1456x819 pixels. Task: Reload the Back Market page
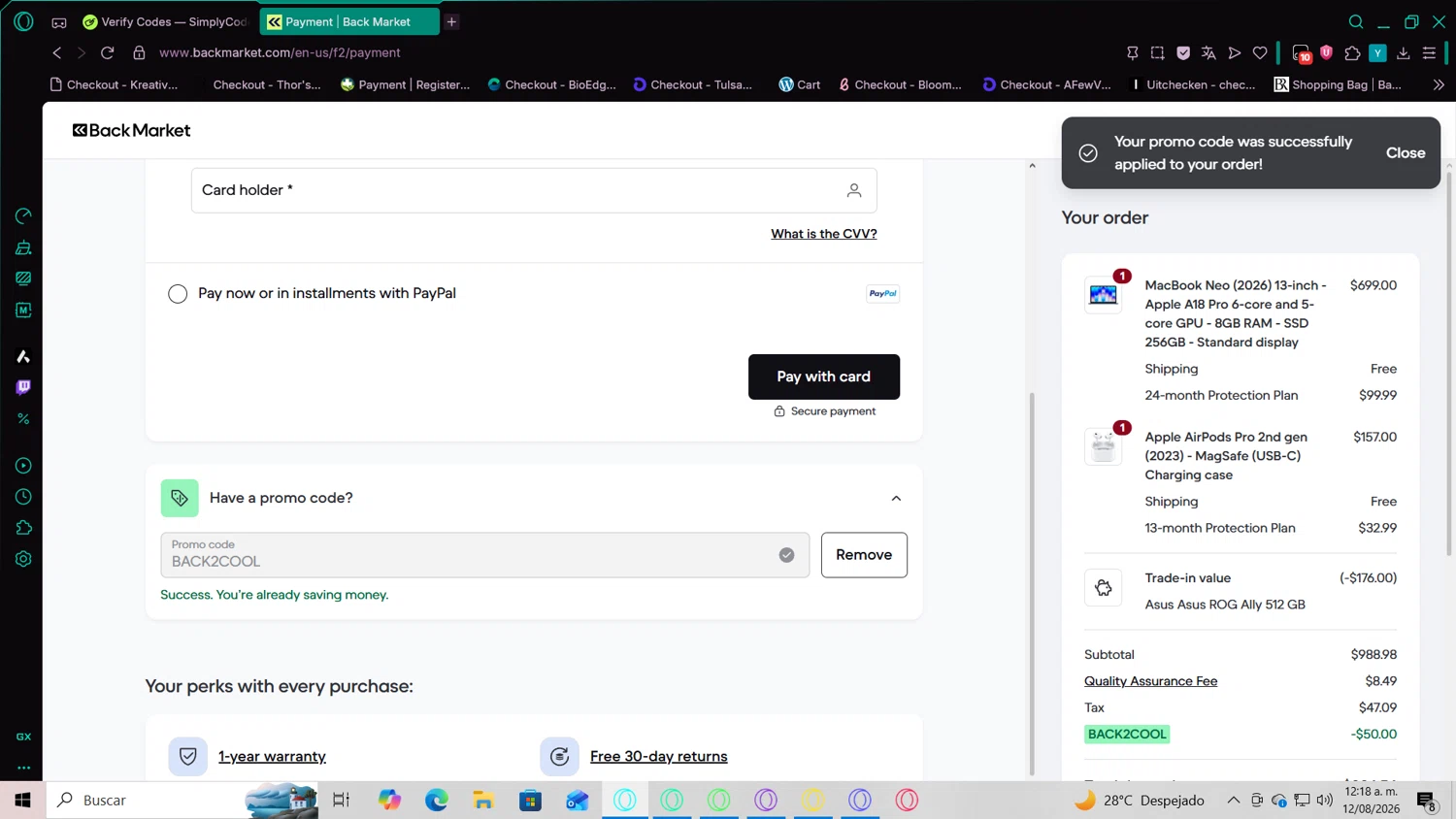click(108, 52)
